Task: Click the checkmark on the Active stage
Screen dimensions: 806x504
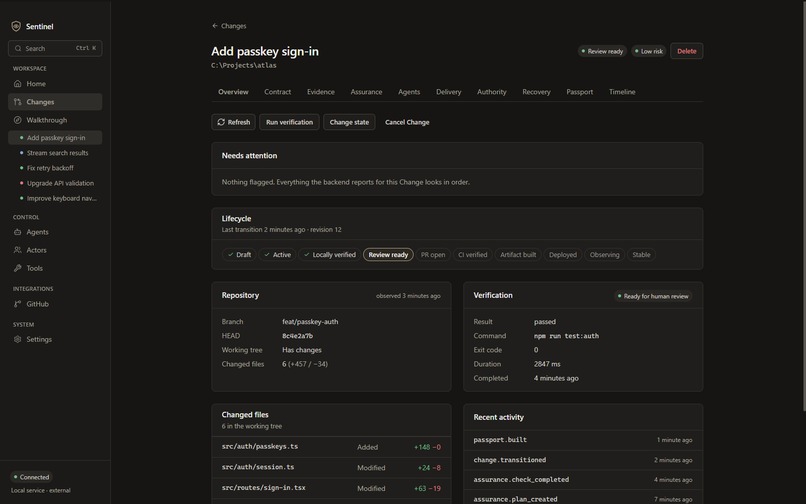Action: 267,255
